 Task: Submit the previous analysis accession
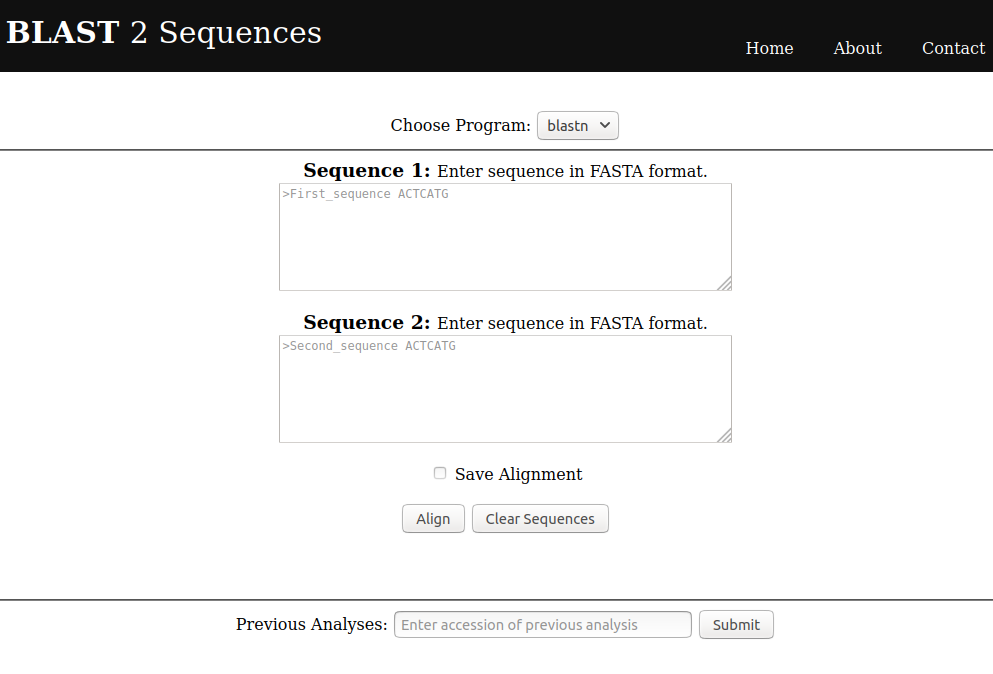click(x=736, y=624)
